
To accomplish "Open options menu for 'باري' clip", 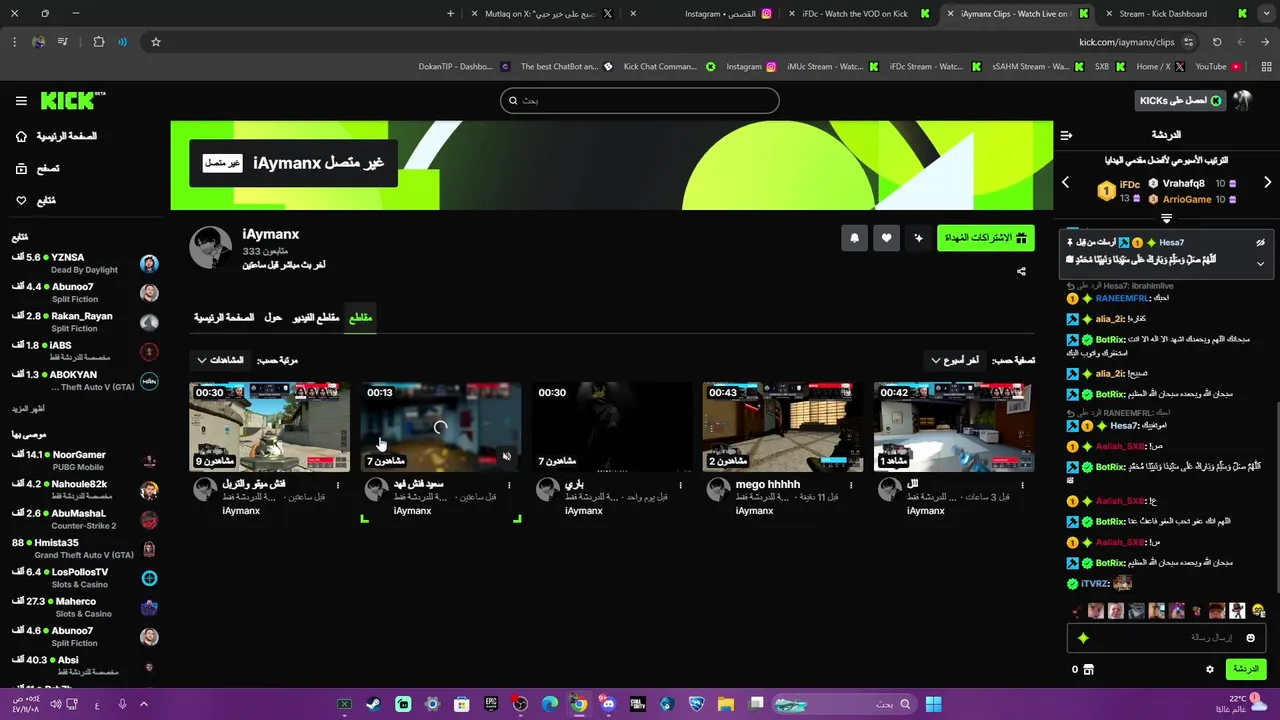I will pyautogui.click(x=680, y=485).
